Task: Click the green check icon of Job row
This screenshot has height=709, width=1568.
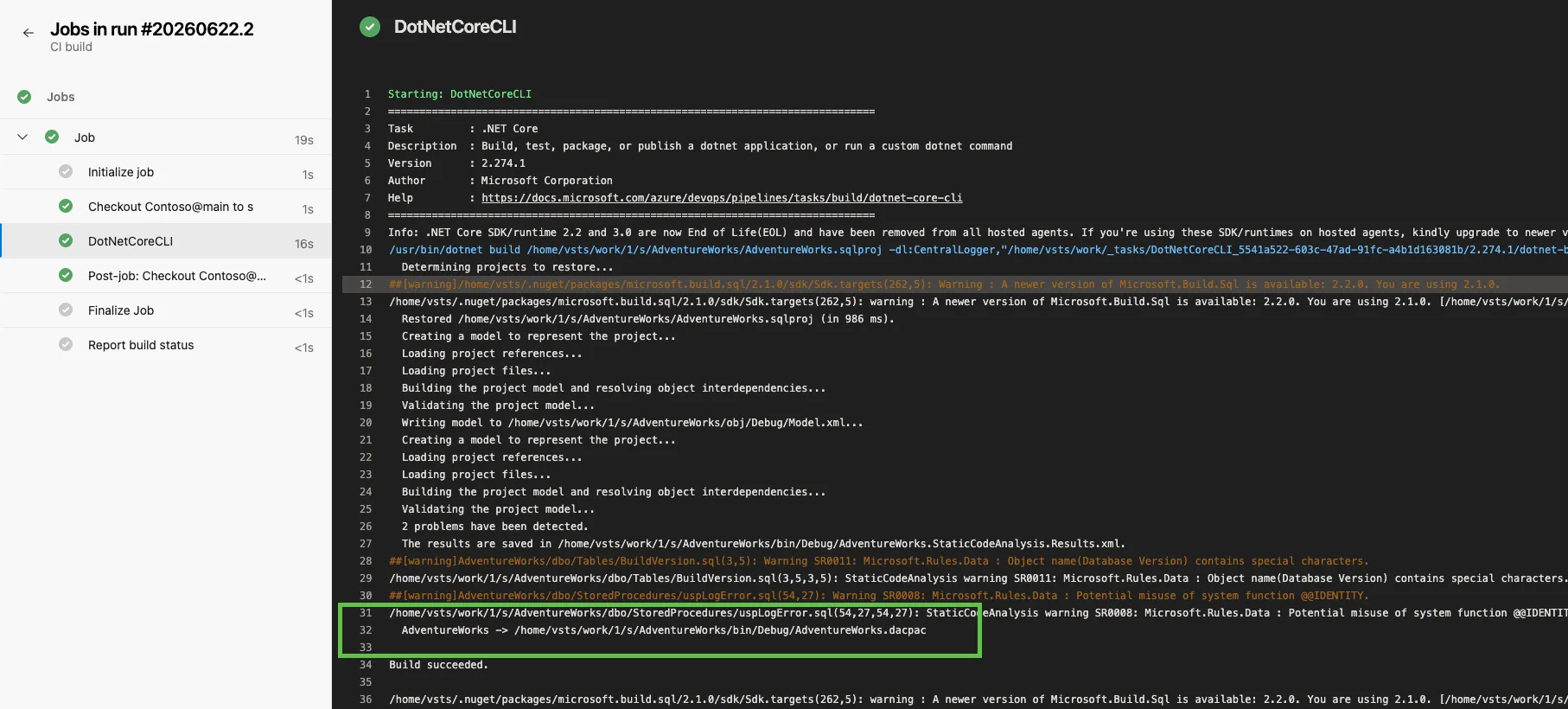Action: coord(52,137)
